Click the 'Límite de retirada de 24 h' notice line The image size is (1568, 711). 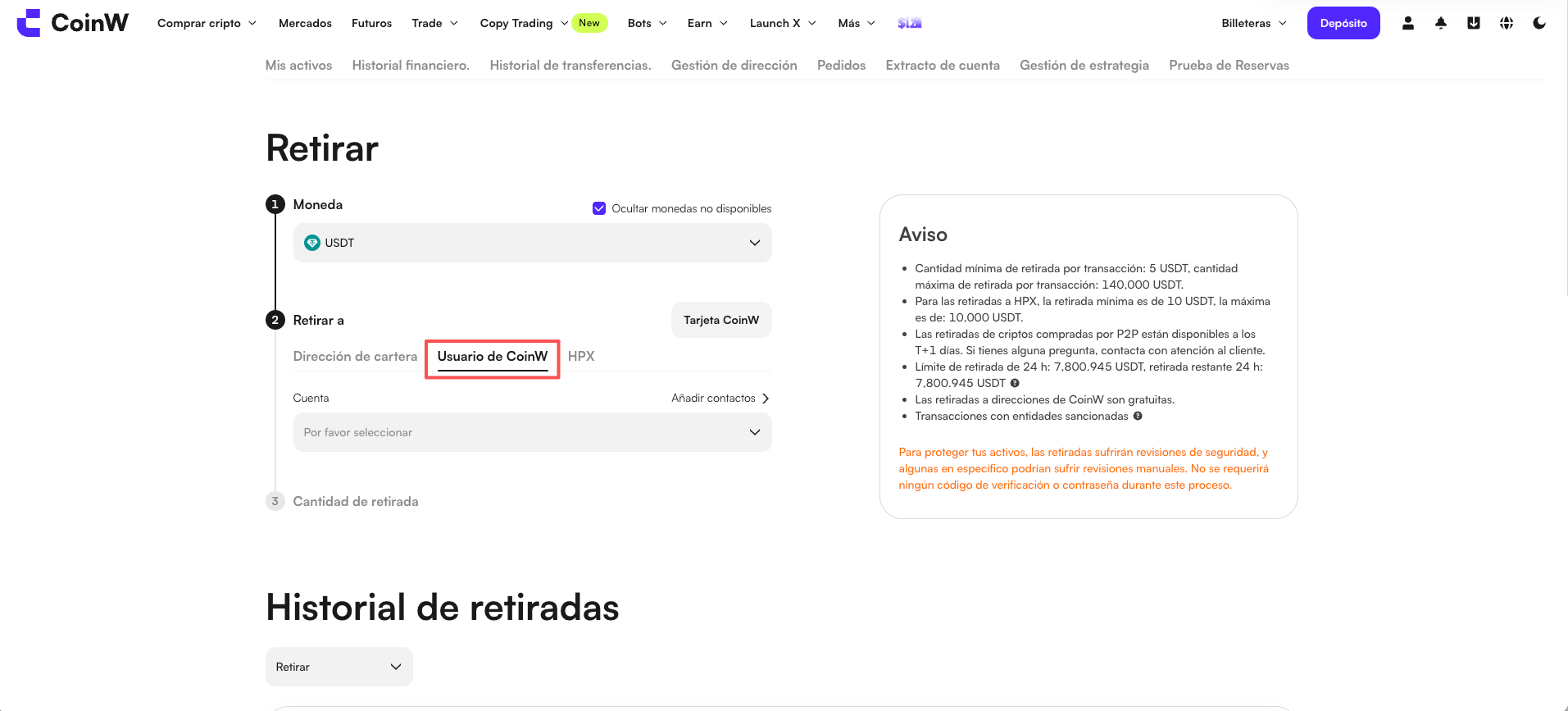(1089, 375)
